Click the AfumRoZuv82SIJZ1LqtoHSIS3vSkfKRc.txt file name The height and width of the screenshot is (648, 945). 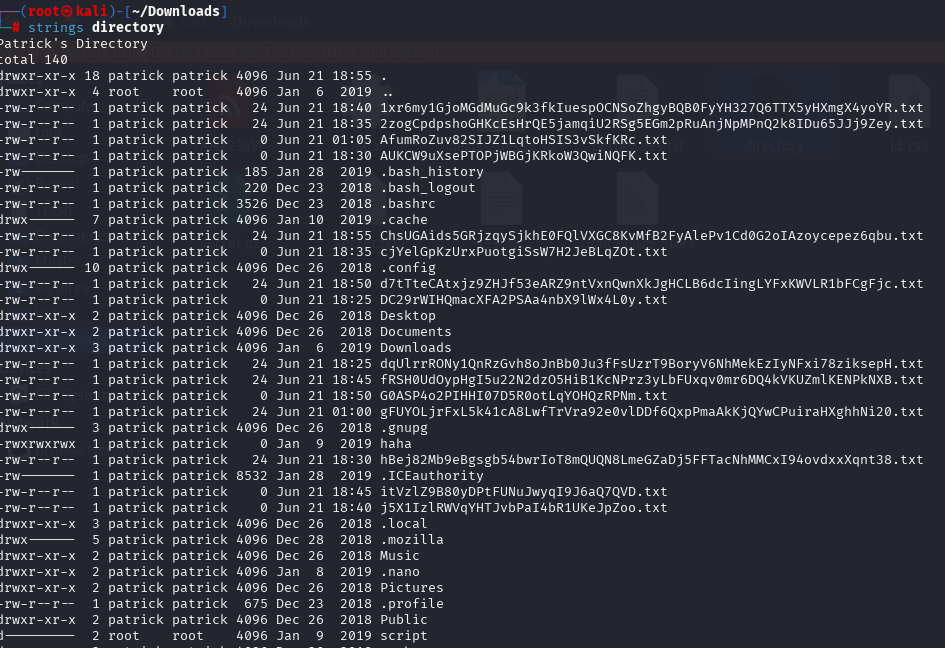[x=524, y=140]
